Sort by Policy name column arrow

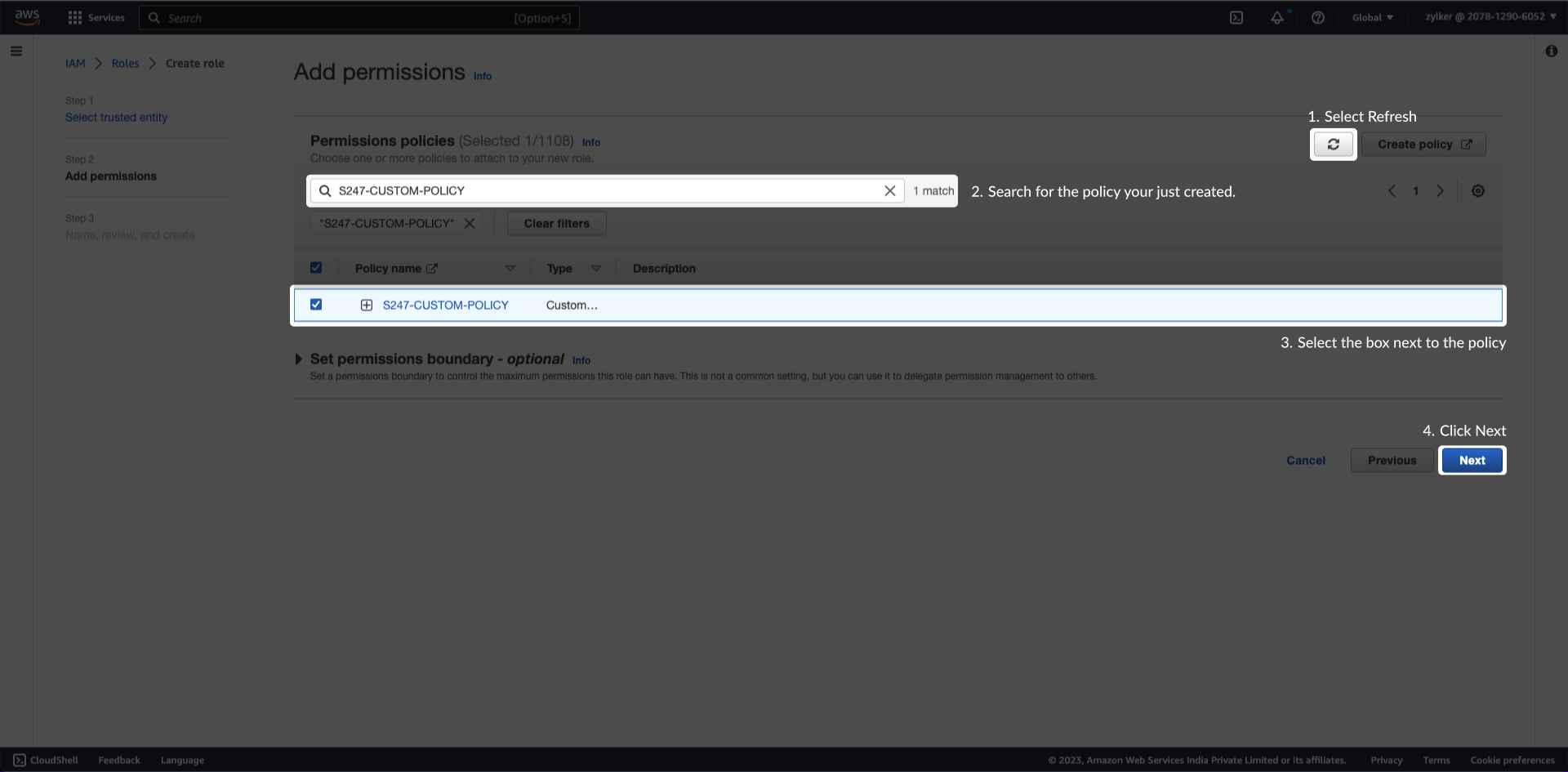510,269
